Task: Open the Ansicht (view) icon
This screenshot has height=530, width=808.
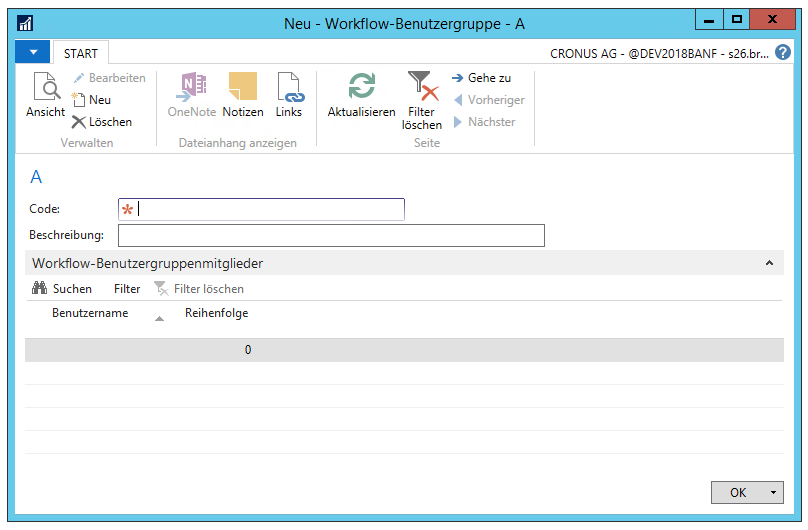Action: tap(46, 95)
